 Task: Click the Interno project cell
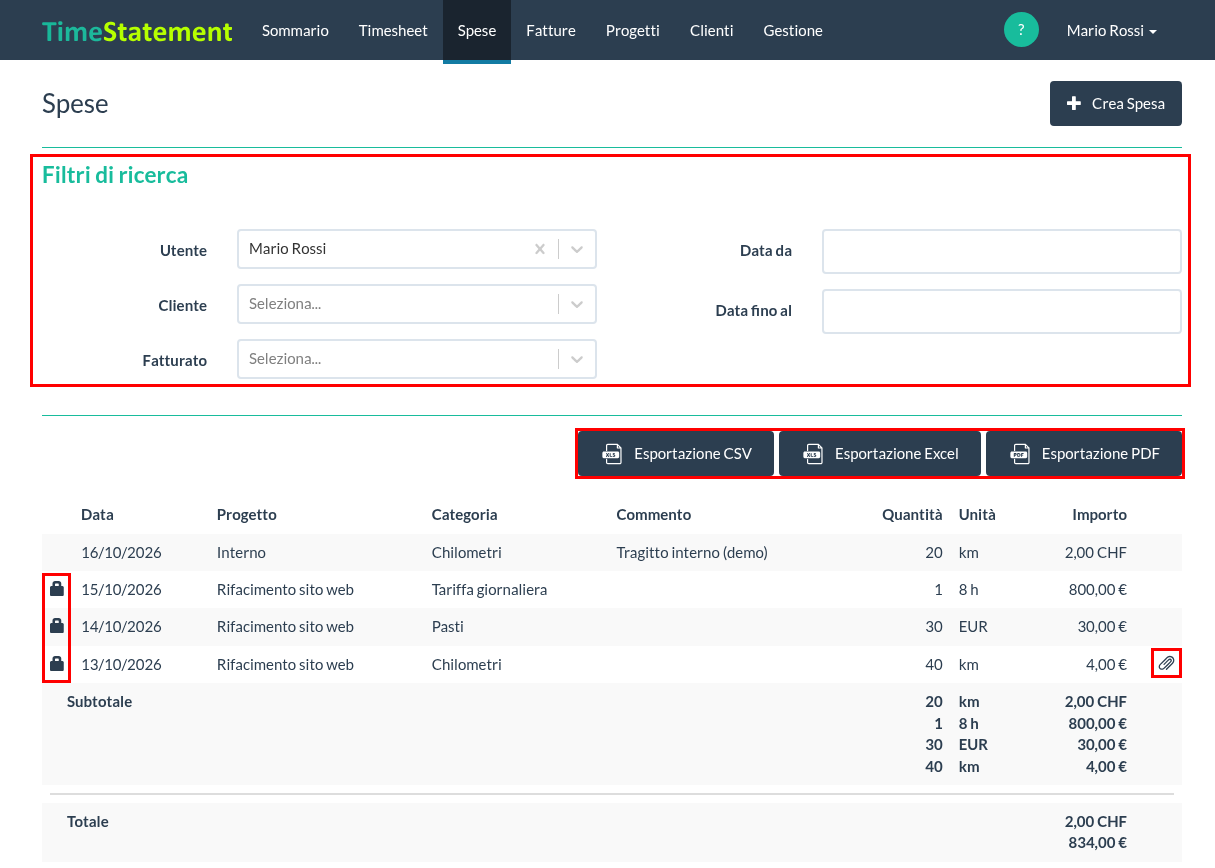click(x=241, y=552)
